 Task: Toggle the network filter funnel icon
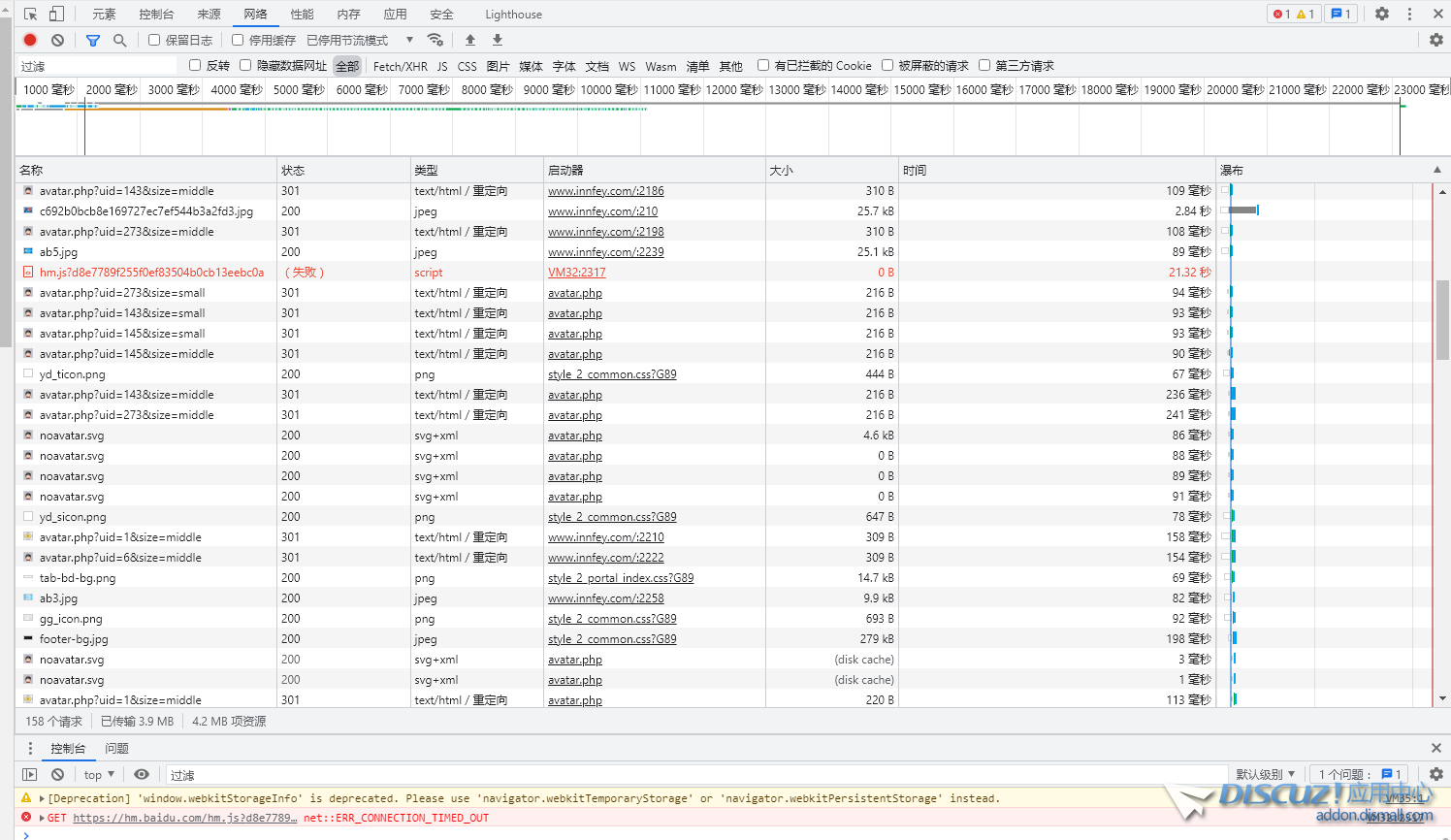93,40
